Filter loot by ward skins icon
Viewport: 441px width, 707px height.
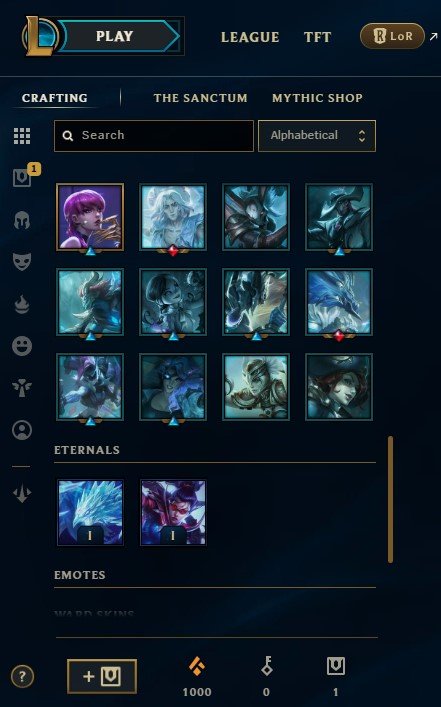coord(22,388)
